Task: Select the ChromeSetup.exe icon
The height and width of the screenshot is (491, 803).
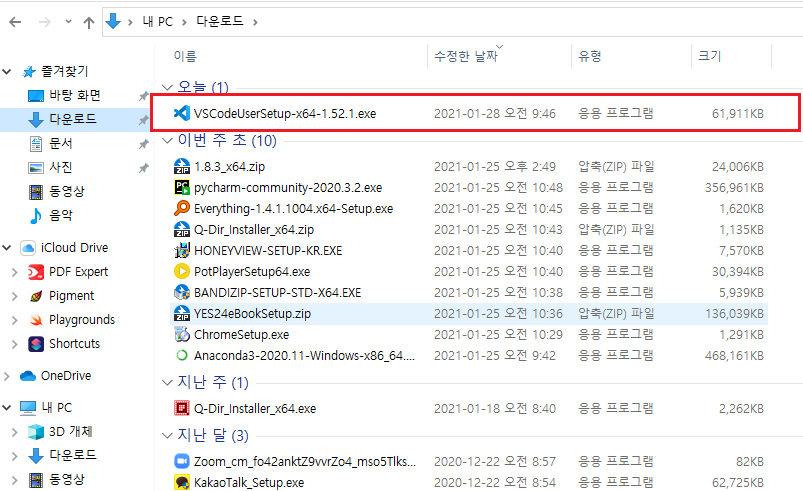Action: click(182, 334)
